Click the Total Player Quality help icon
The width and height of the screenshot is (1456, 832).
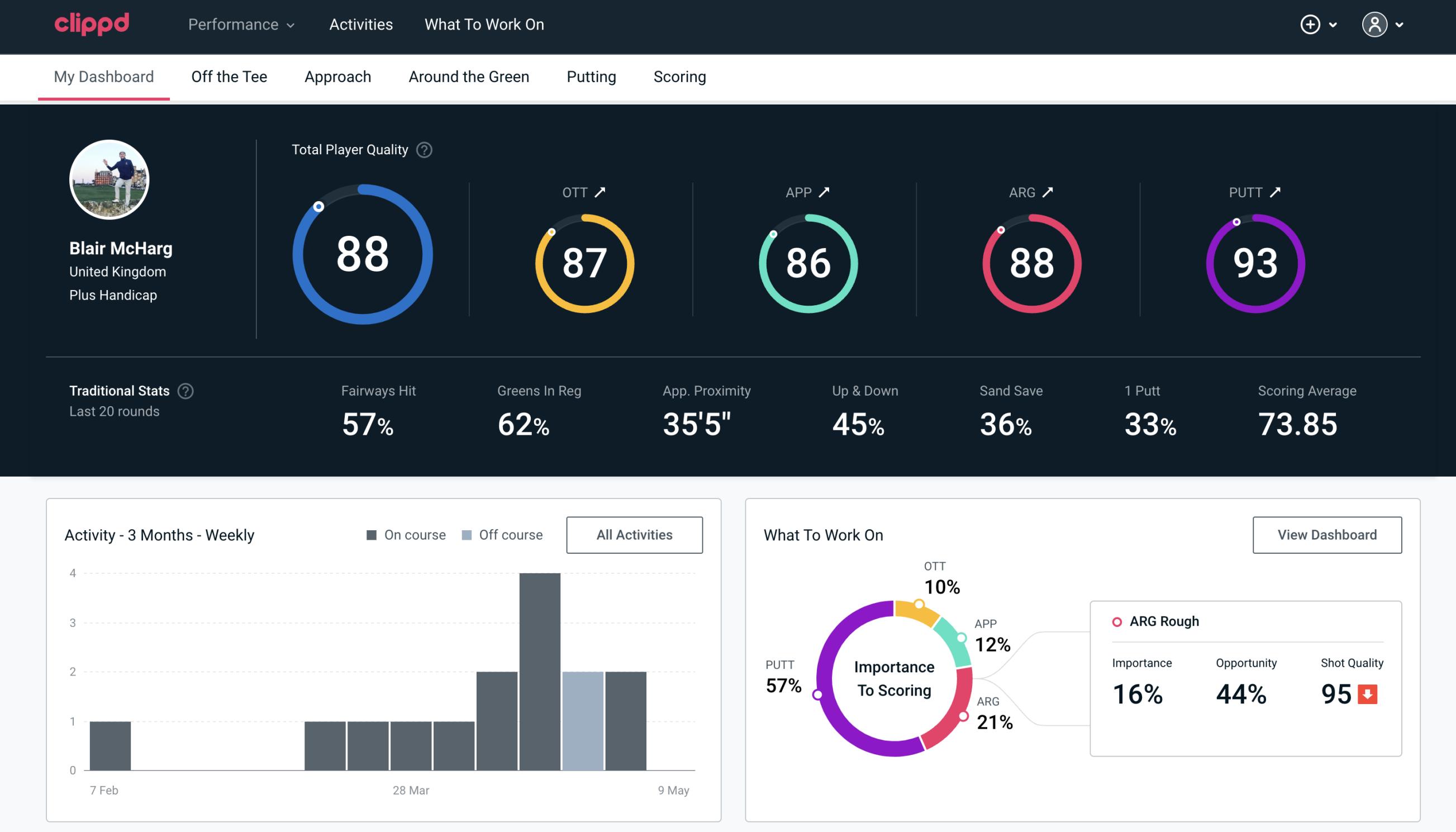[423, 150]
